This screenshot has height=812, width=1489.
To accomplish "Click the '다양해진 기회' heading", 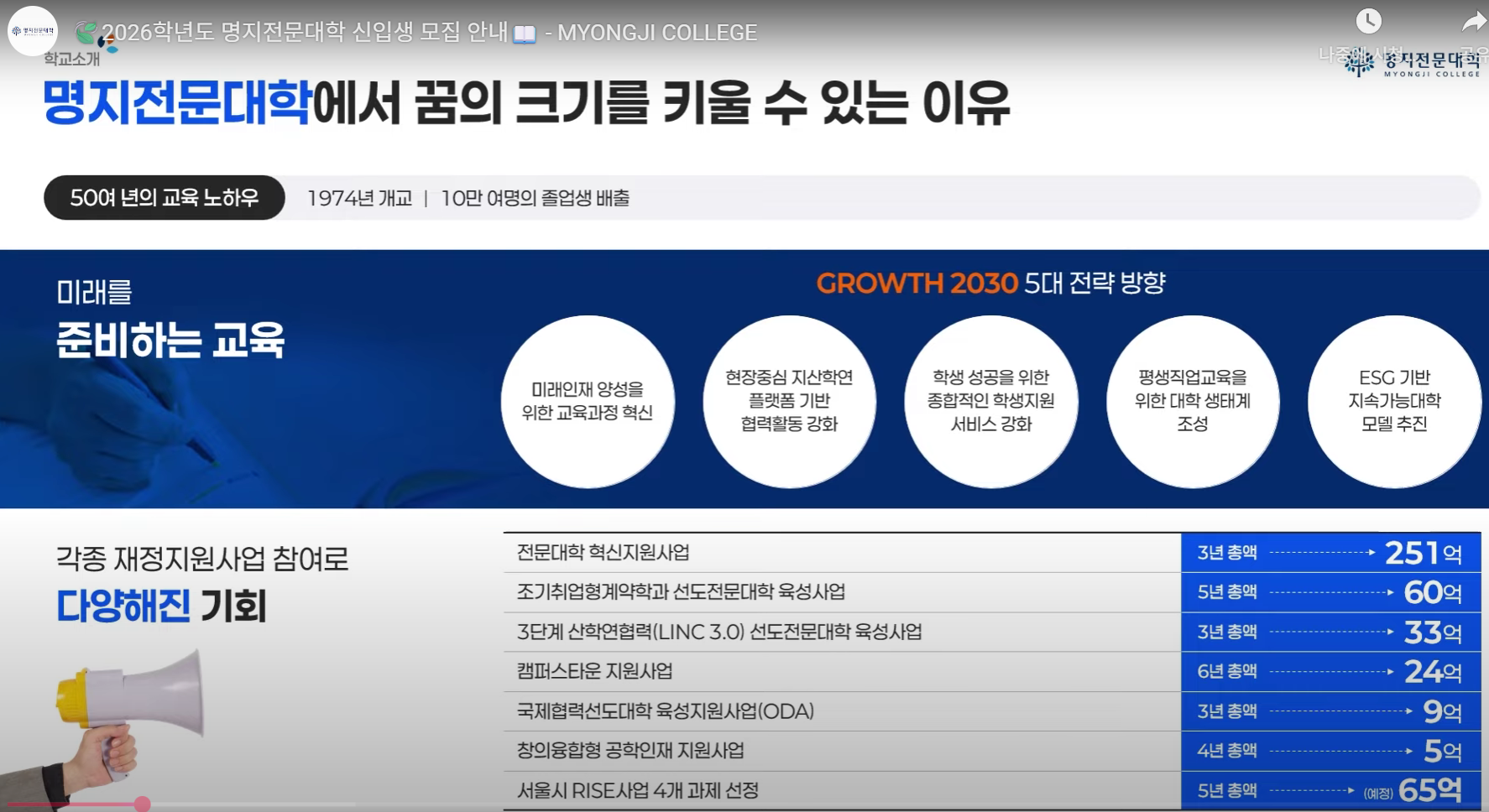I will [161, 606].
